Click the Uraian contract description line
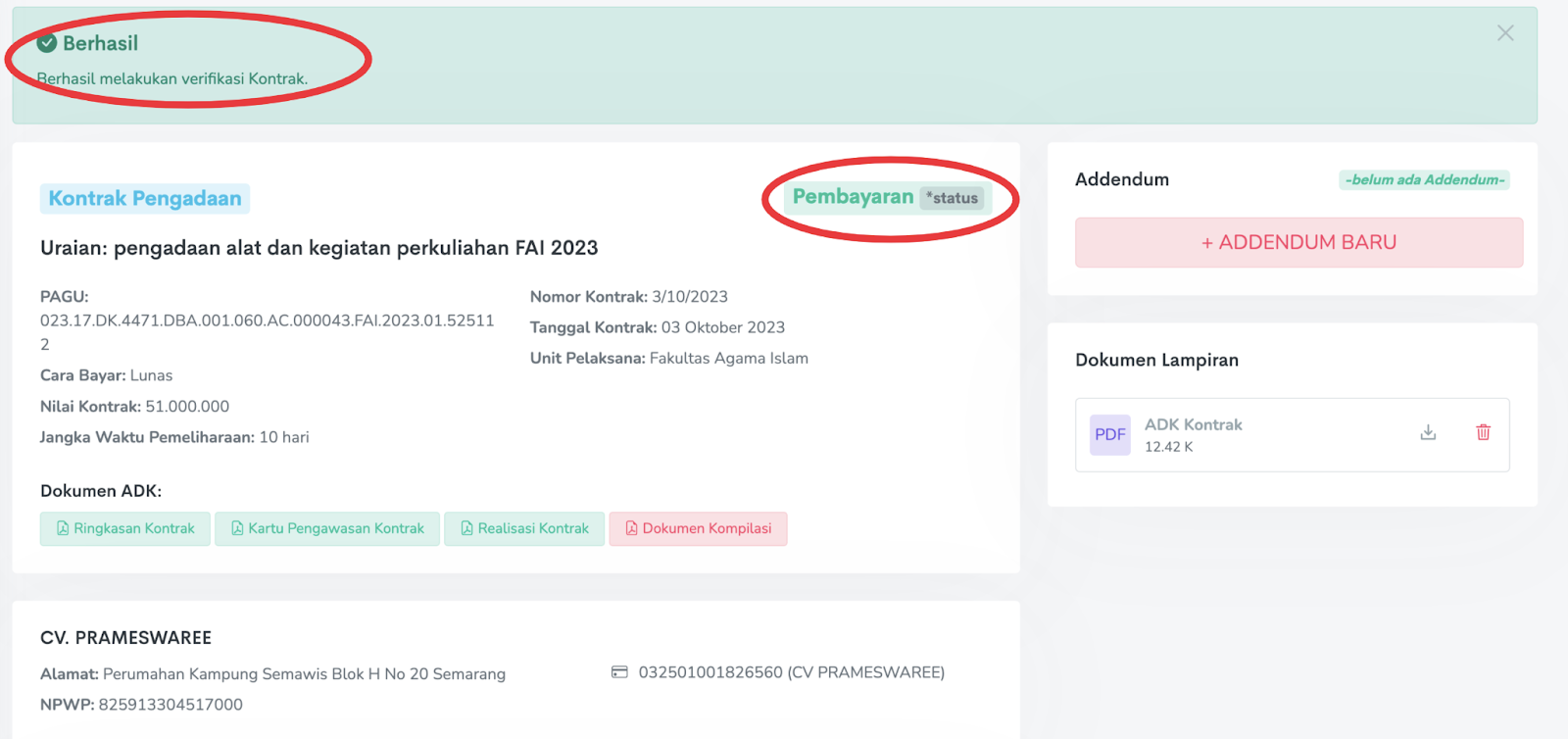The width and height of the screenshot is (1568, 739). (x=318, y=248)
